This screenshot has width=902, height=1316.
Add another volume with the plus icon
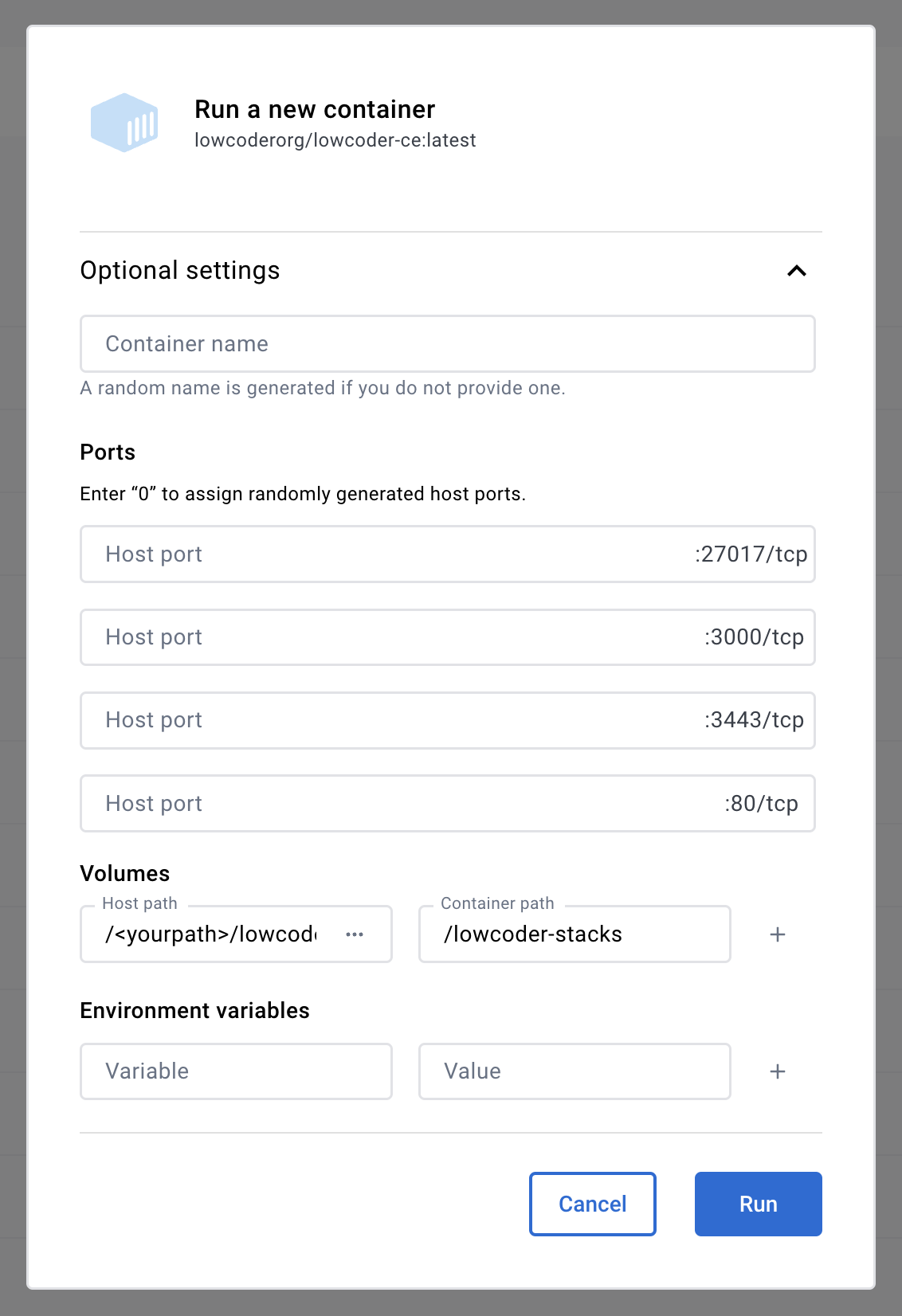pyautogui.click(x=778, y=934)
